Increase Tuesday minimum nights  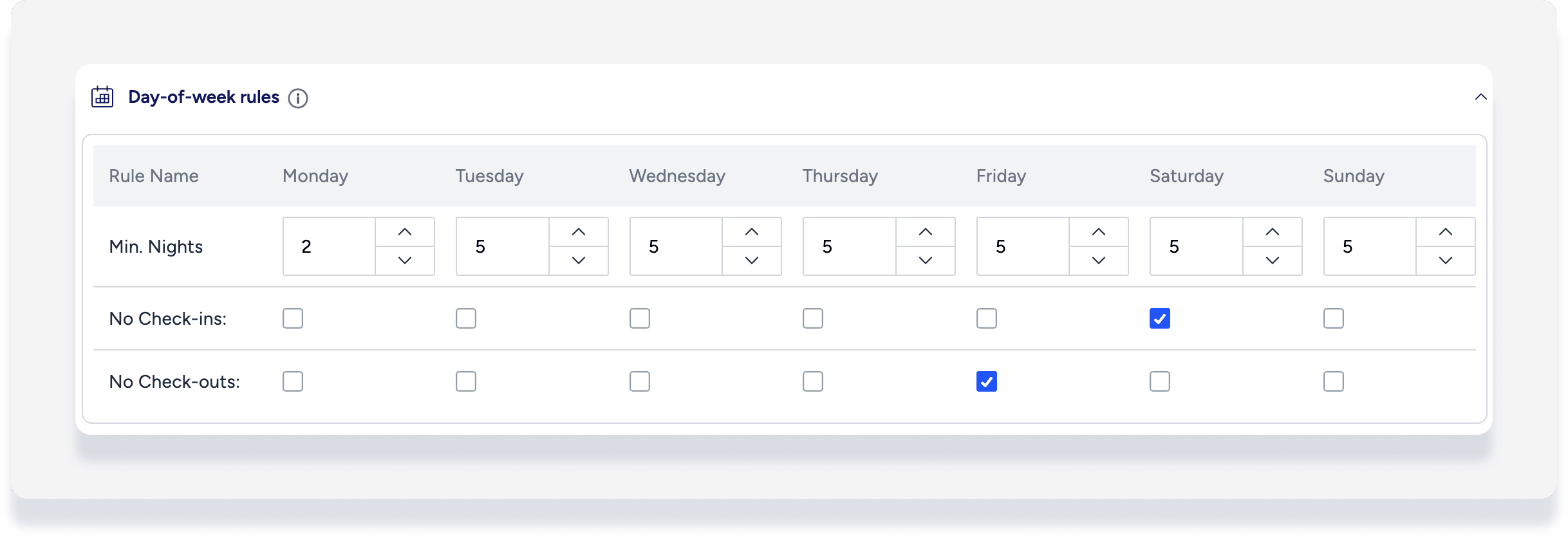pos(579,232)
